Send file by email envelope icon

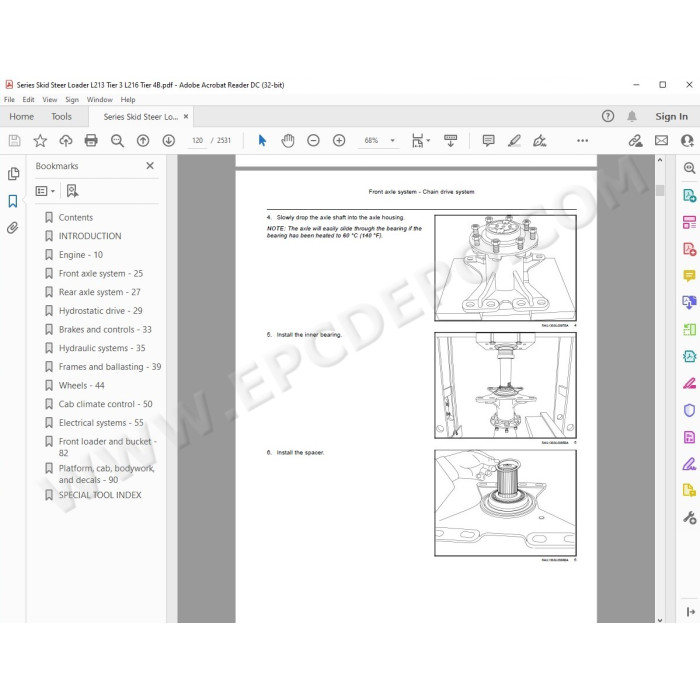pos(661,141)
